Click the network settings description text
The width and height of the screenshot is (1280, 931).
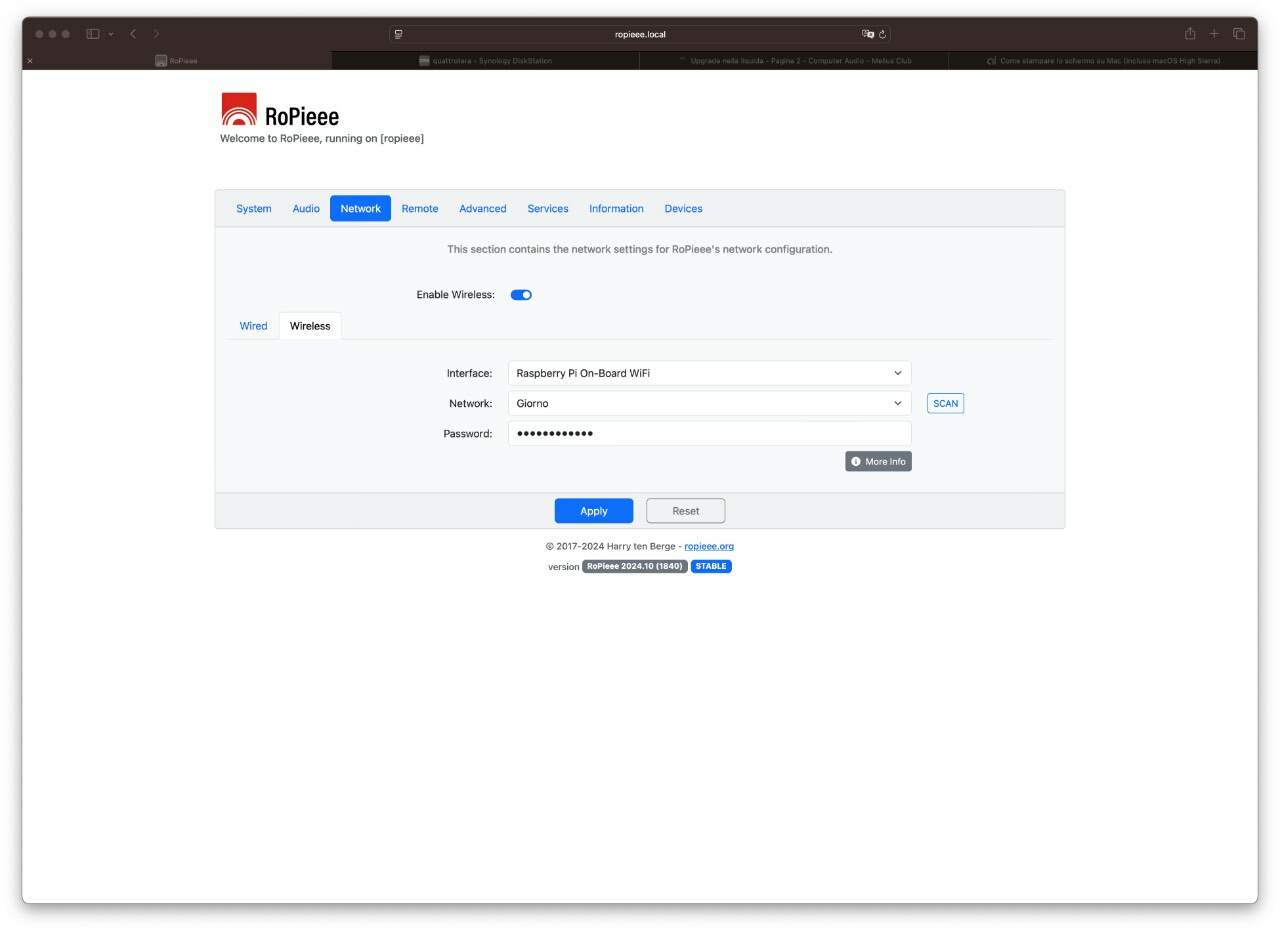(640, 249)
